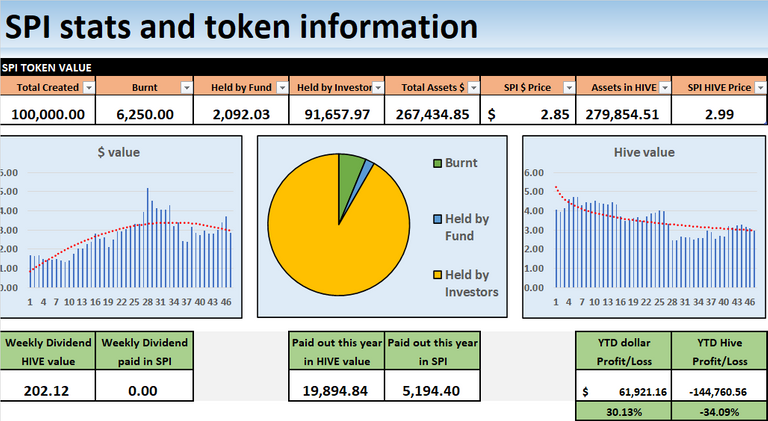
Task: Click the green Burnt legend swatch
Action: tap(437, 163)
